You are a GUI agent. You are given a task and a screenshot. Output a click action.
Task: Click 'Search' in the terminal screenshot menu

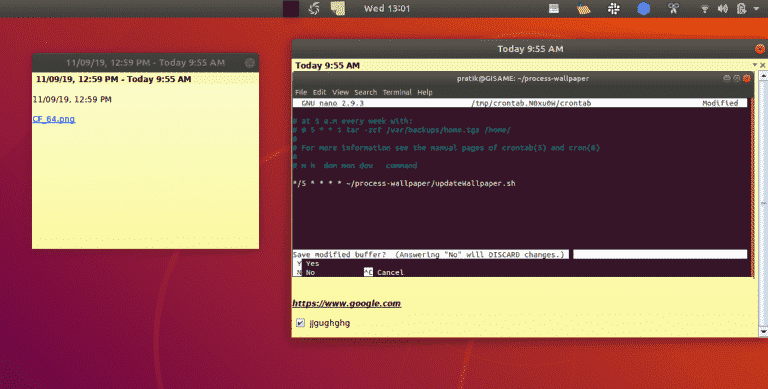366,92
